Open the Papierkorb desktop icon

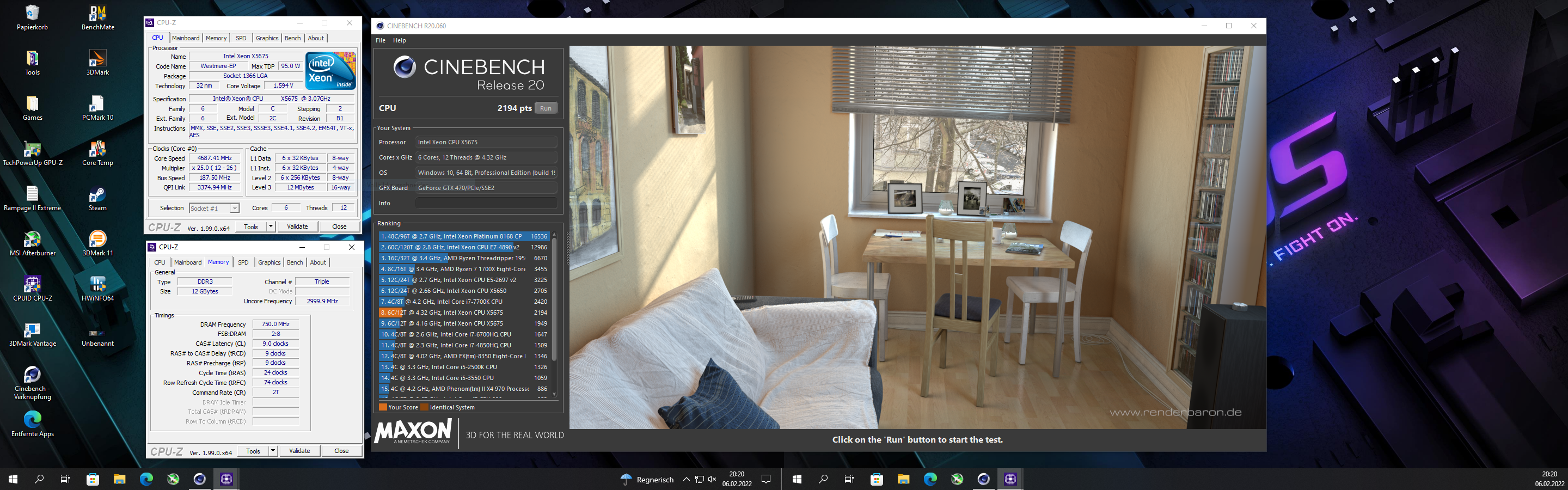point(32,17)
